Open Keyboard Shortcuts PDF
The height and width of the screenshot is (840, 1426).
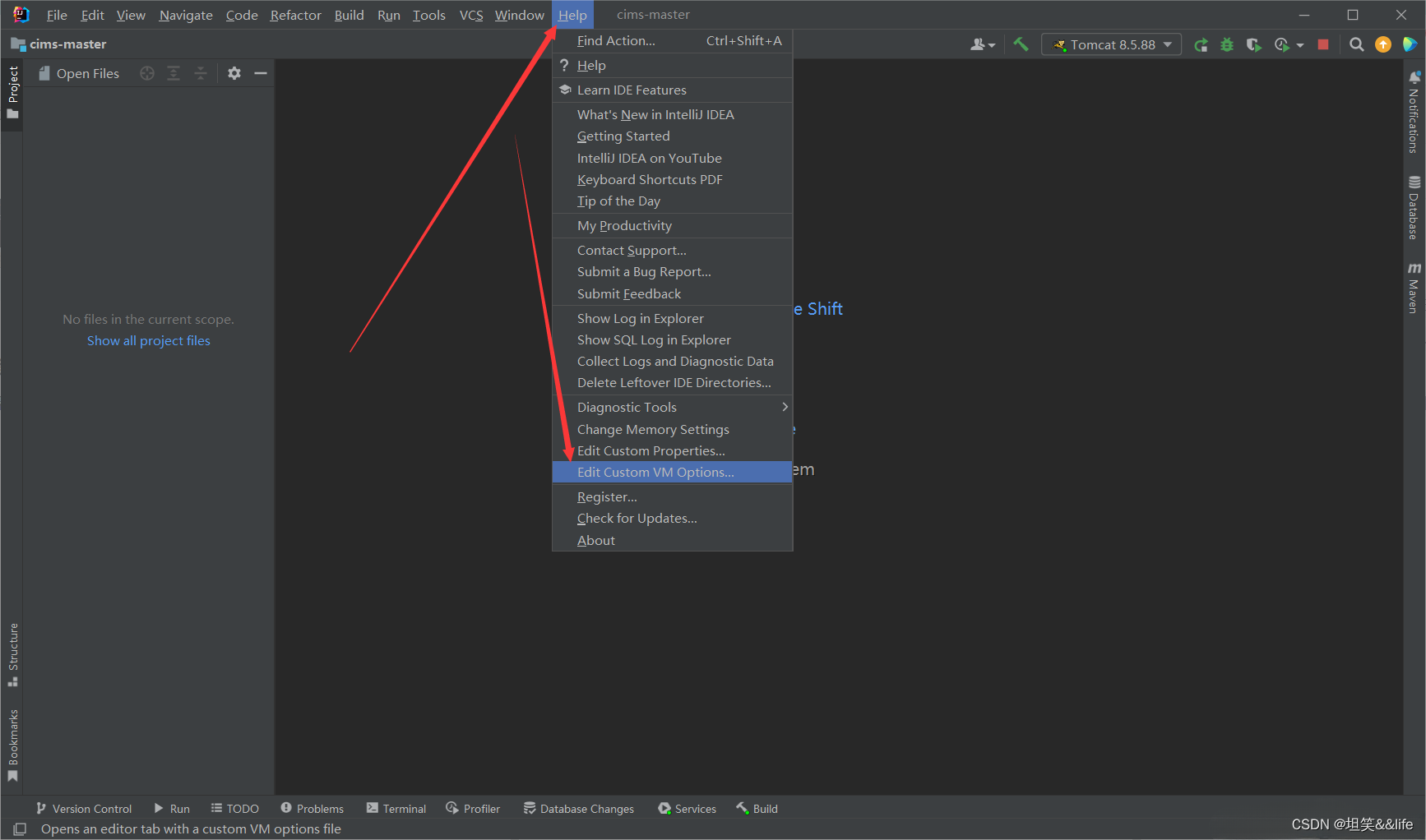pyautogui.click(x=673, y=179)
